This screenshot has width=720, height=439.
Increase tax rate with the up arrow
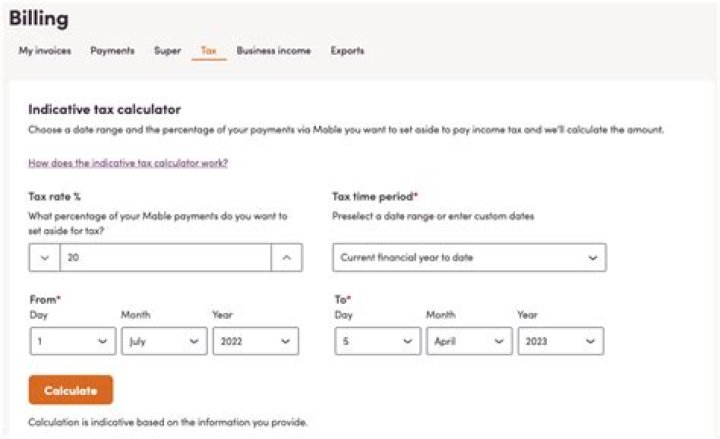286,258
